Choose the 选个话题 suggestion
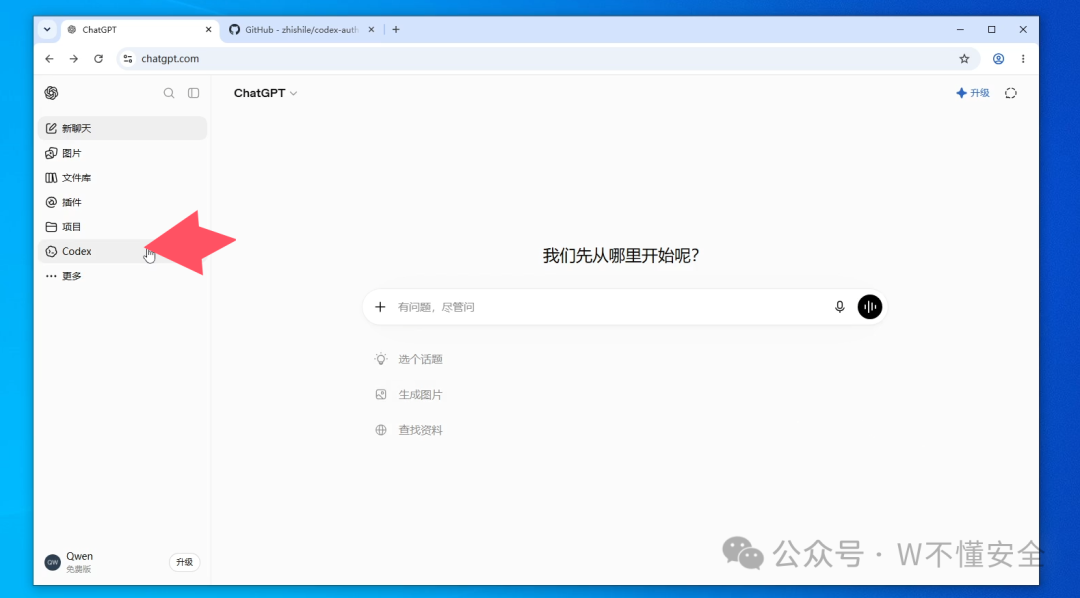 pos(409,359)
